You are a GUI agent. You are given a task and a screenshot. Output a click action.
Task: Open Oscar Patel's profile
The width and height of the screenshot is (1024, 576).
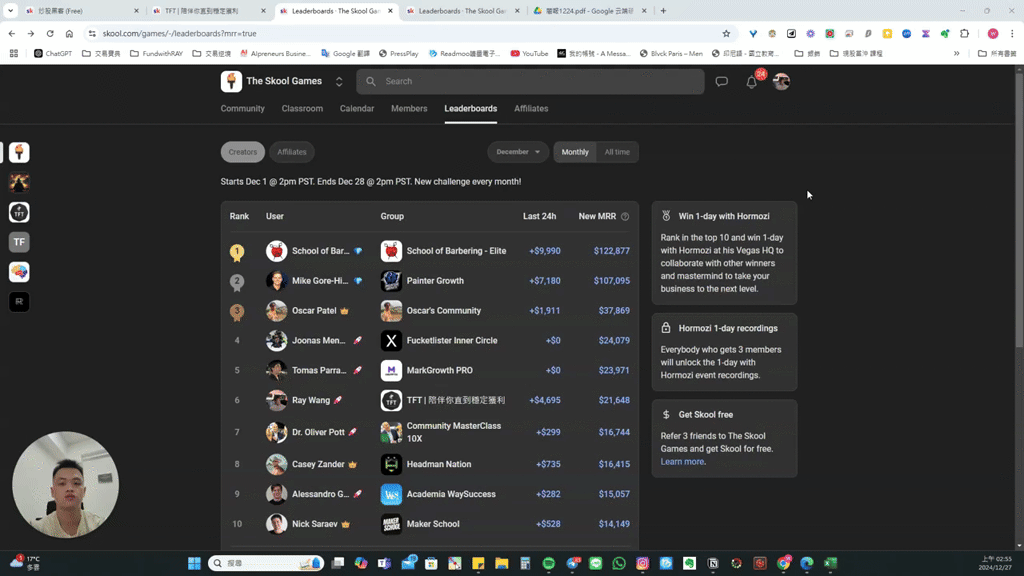tap(313, 311)
